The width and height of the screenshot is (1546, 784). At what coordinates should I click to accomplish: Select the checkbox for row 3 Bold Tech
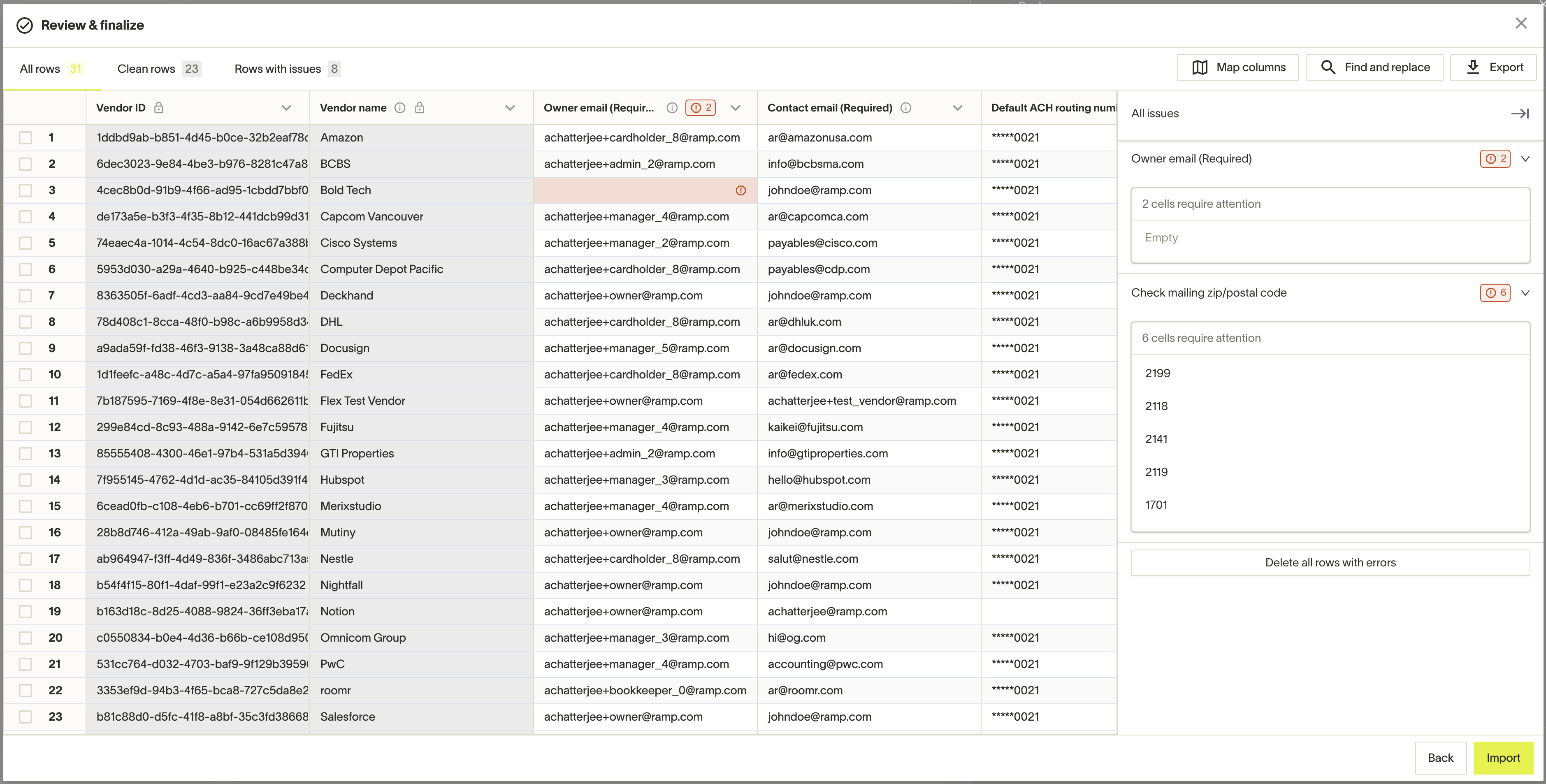point(25,190)
